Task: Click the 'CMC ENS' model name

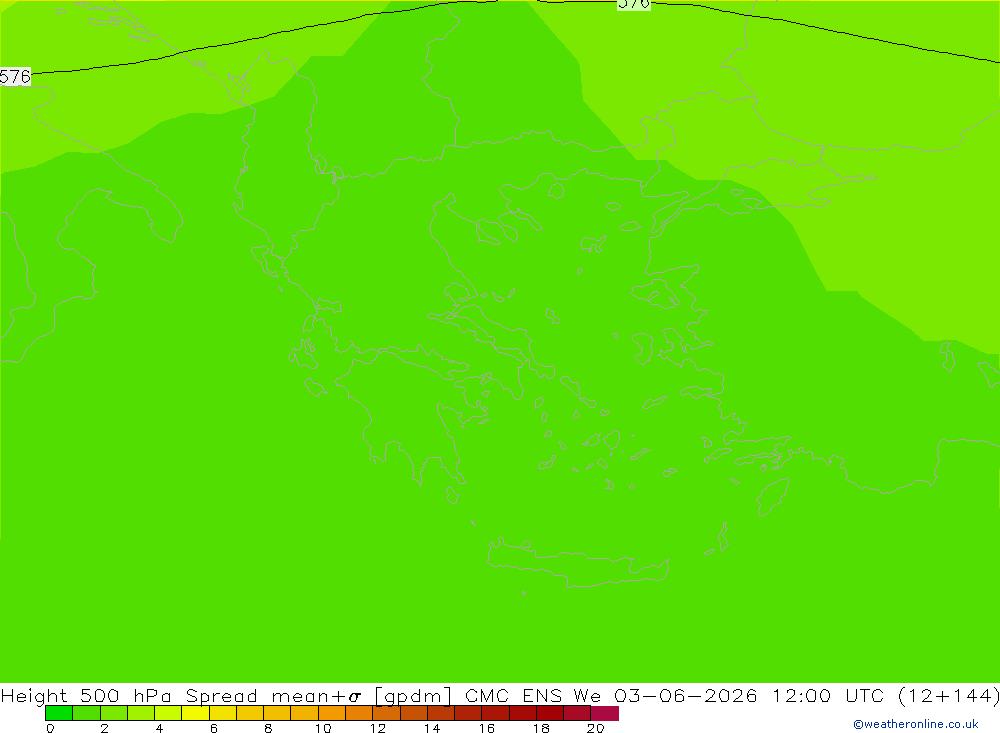Action: point(514,695)
